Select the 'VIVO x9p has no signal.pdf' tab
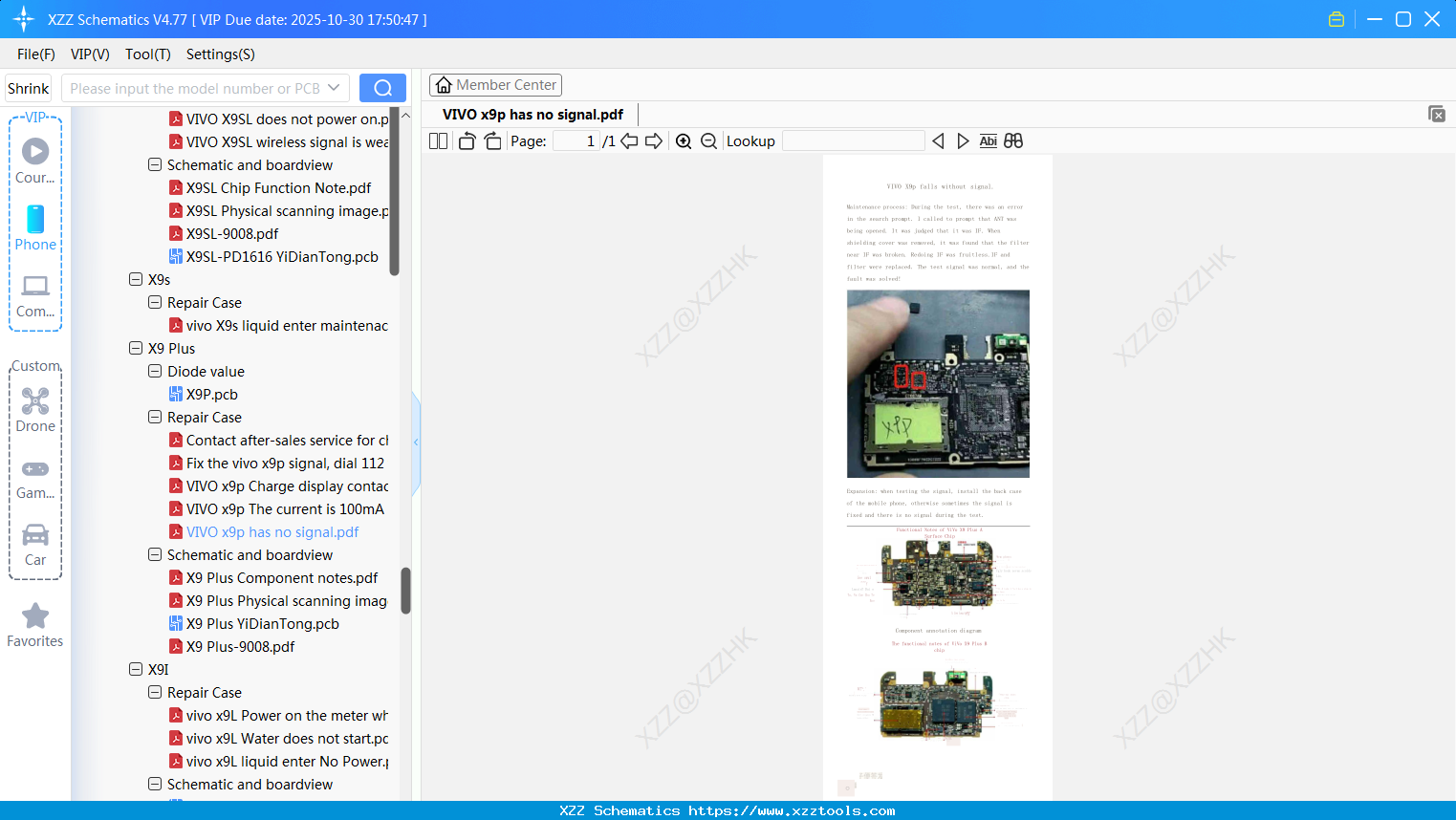1456x820 pixels. [532, 115]
